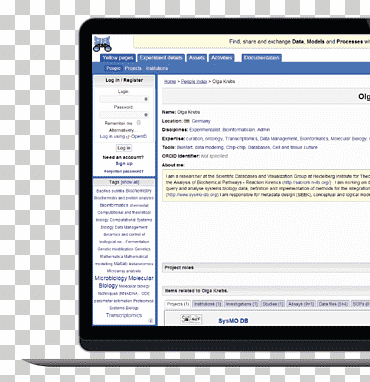
Task: Click the Experimentalist discipline link
Action: (205, 130)
